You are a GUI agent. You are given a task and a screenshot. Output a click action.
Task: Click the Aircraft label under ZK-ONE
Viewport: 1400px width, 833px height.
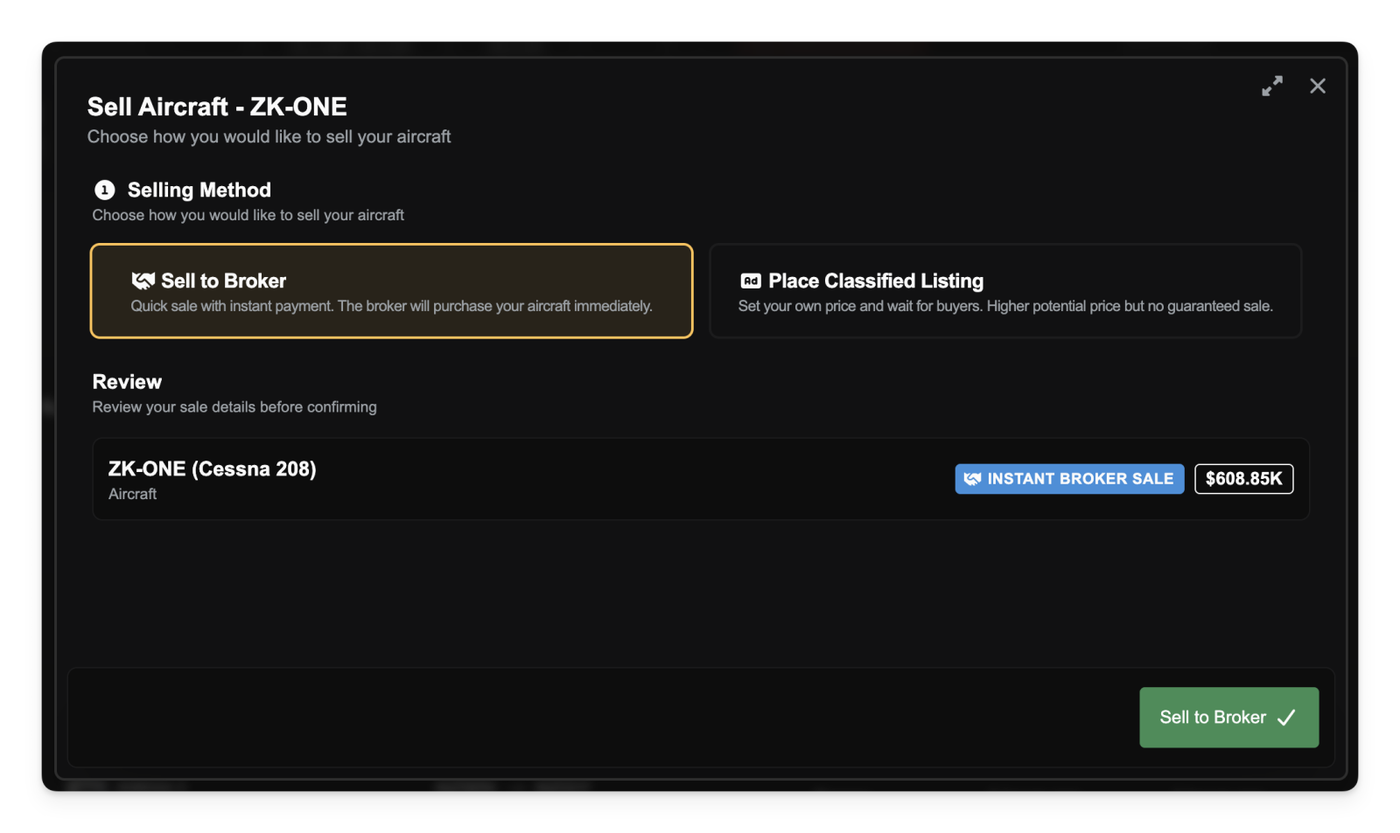click(x=133, y=494)
